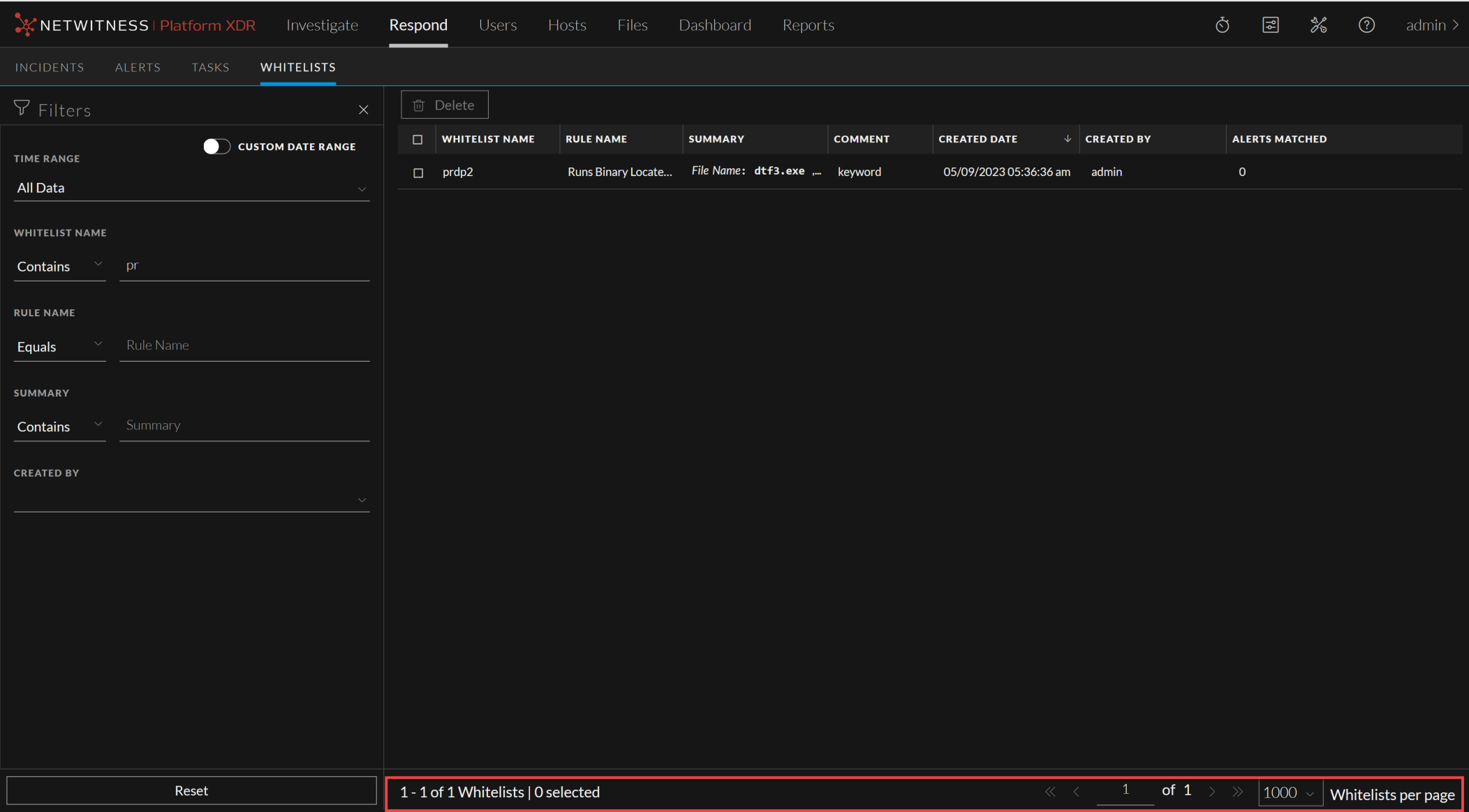This screenshot has height=812, width=1469.
Task: Click the trash icon on Delete button
Action: [x=419, y=105]
